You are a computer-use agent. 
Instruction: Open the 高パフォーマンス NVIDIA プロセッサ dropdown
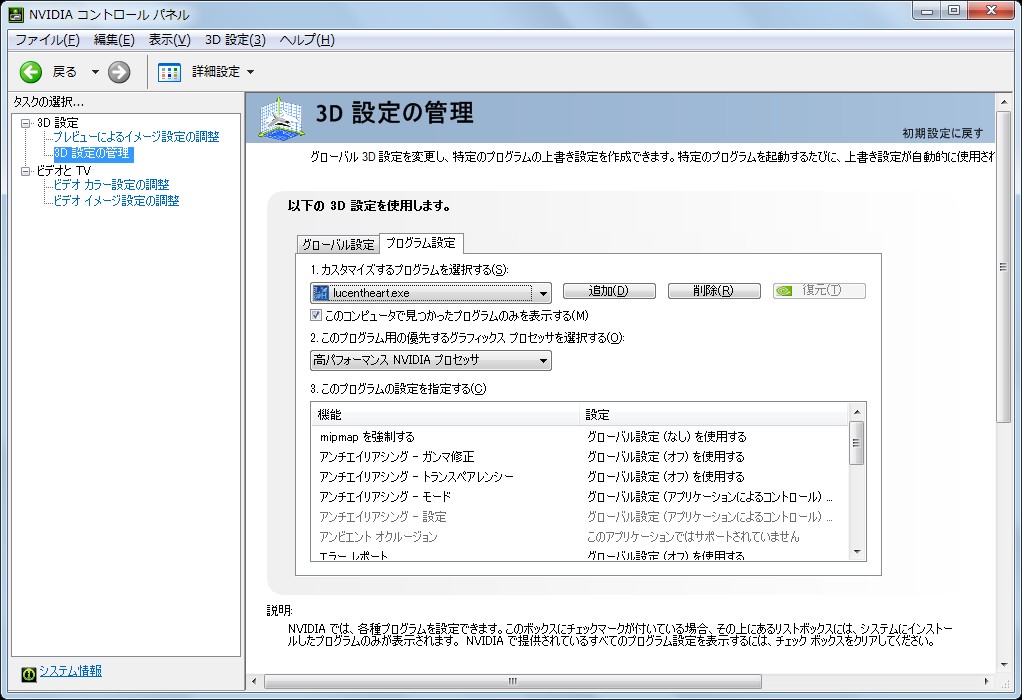(x=543, y=360)
